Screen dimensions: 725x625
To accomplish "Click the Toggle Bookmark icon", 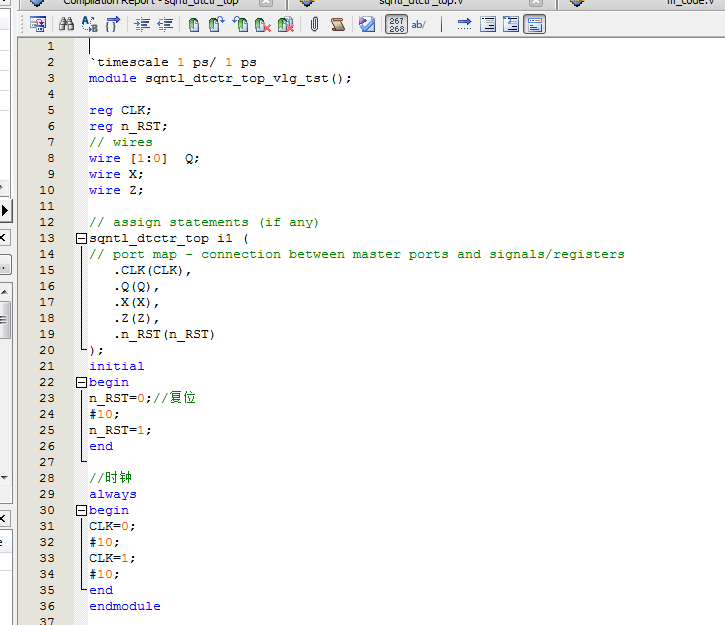I will pos(194,24).
